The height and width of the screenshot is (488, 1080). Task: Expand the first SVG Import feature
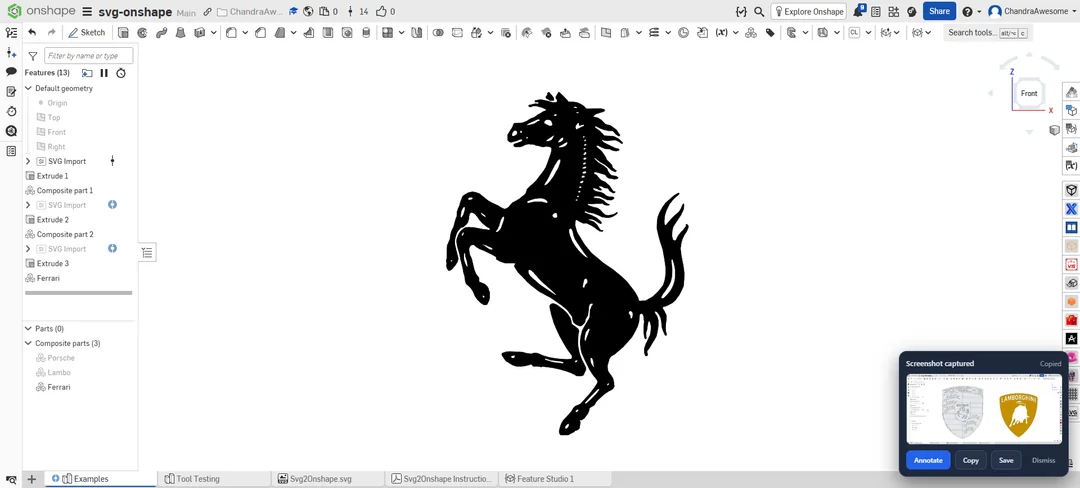[28, 161]
